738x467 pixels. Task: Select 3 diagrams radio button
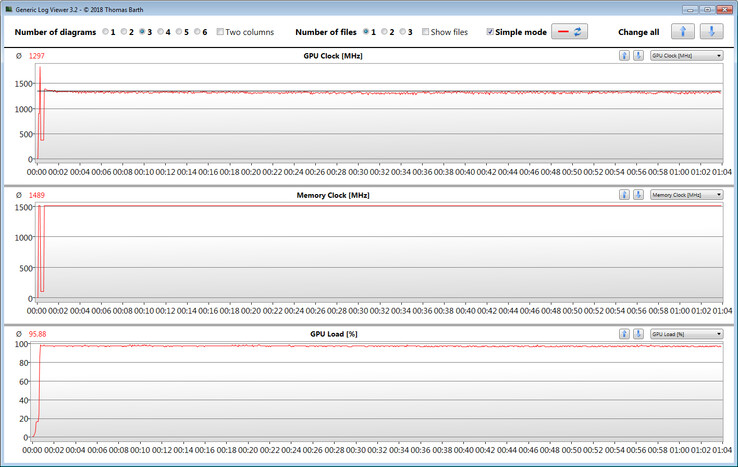pos(142,32)
